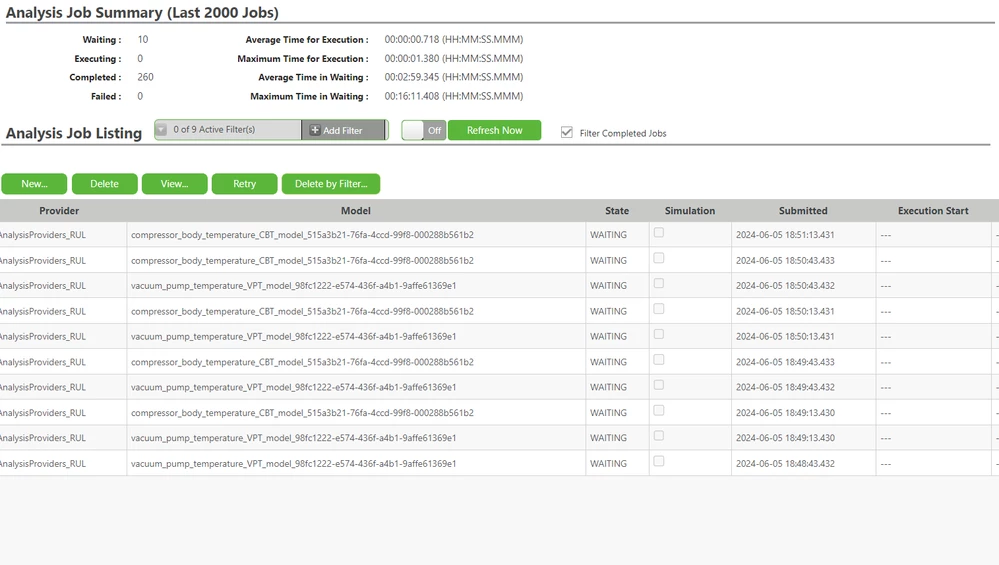Image resolution: width=999 pixels, height=565 pixels.
Task: Sort by the State column header
Action: pyautogui.click(x=617, y=211)
